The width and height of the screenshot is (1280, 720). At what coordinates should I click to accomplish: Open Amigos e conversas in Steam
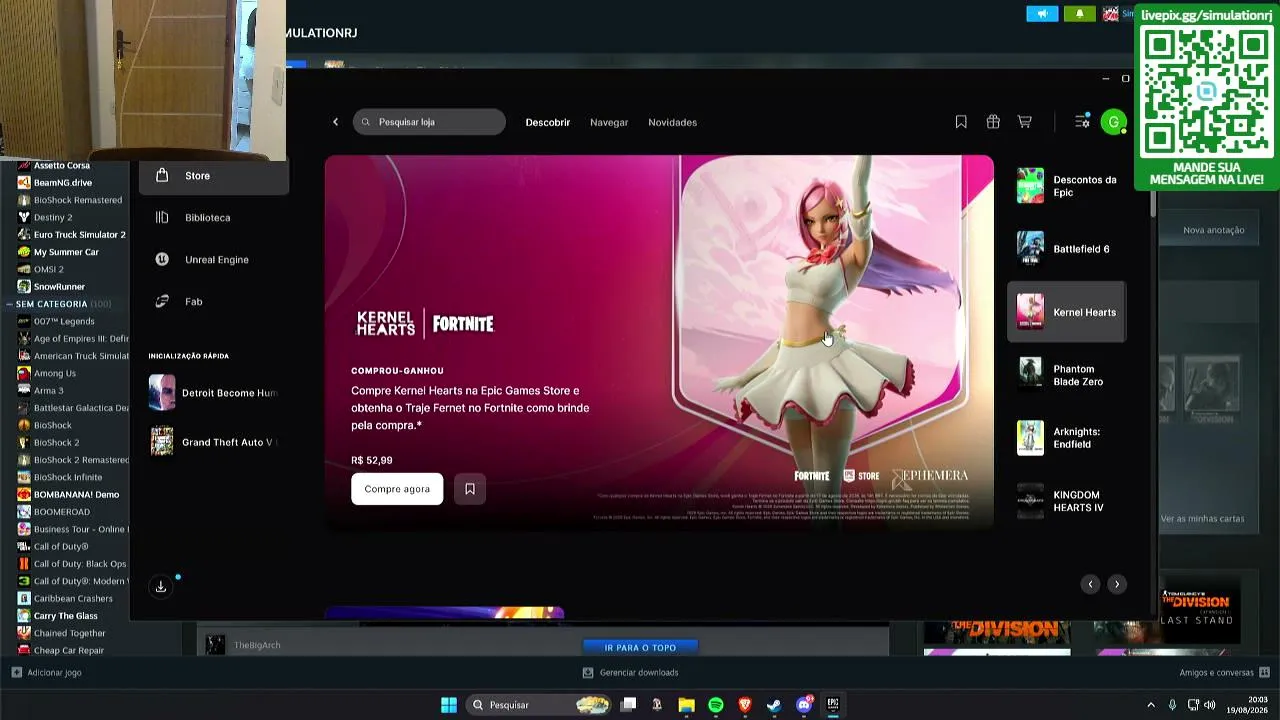[1224, 673]
